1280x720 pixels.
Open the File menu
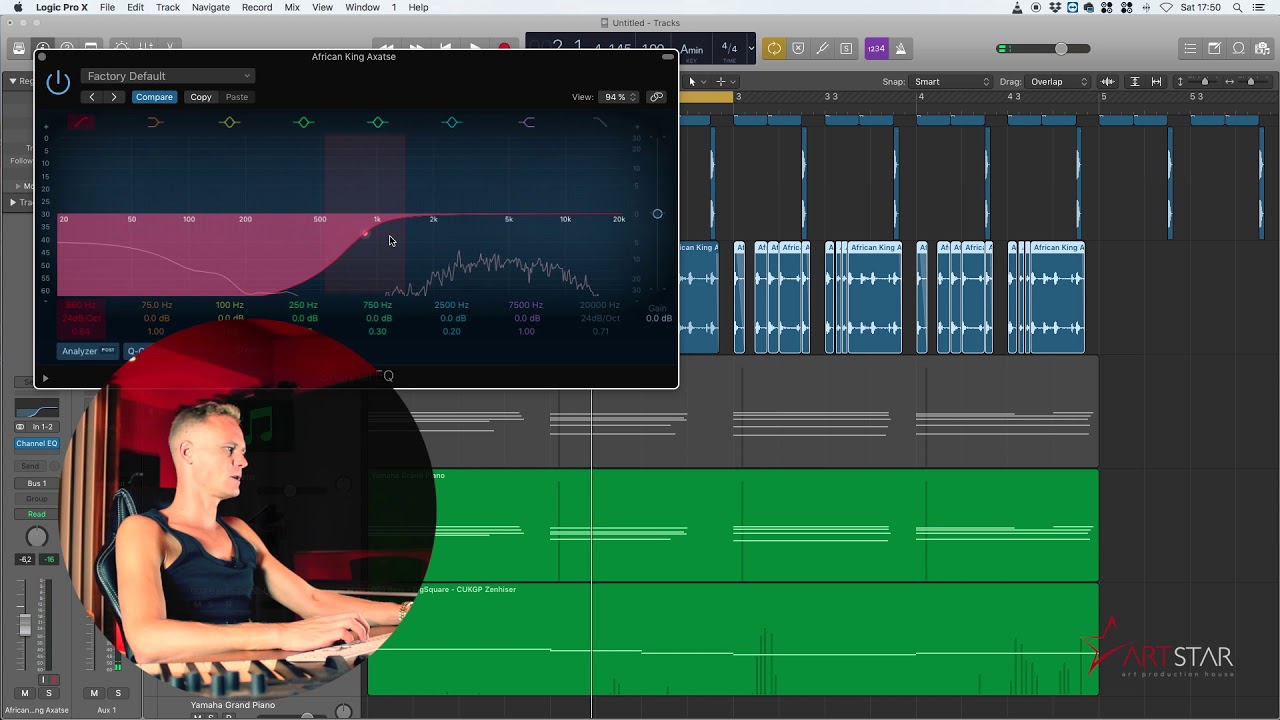pos(107,7)
